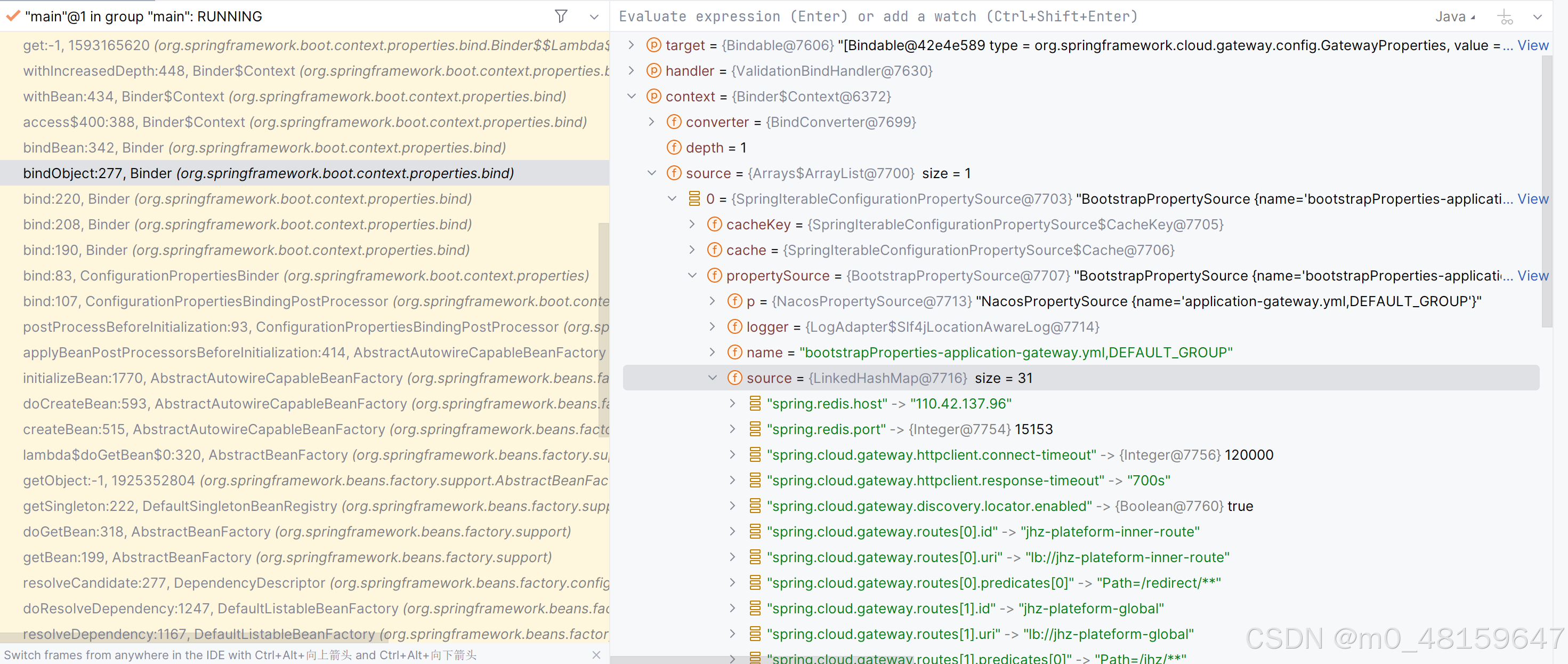1568x664 pixels.
Task: Expand the handler variable node
Action: click(631, 70)
